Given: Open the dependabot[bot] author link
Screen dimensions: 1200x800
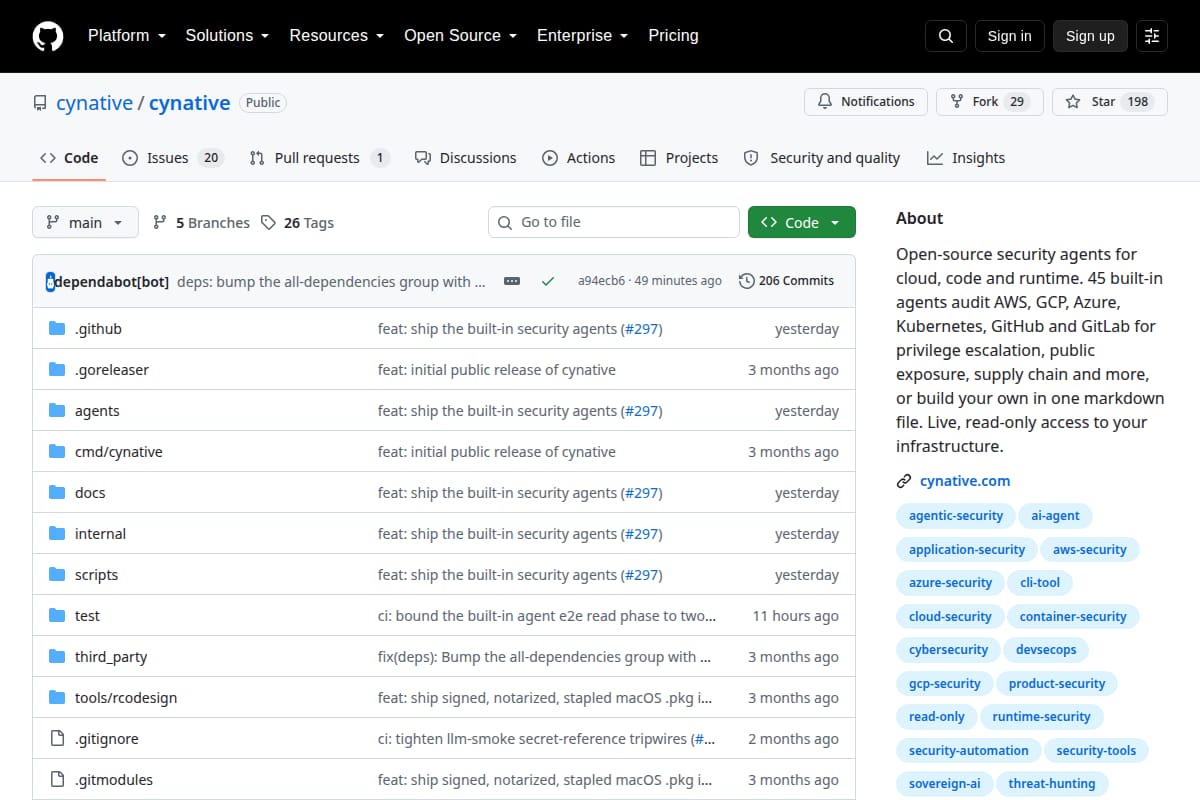Looking at the screenshot, I should (x=111, y=281).
